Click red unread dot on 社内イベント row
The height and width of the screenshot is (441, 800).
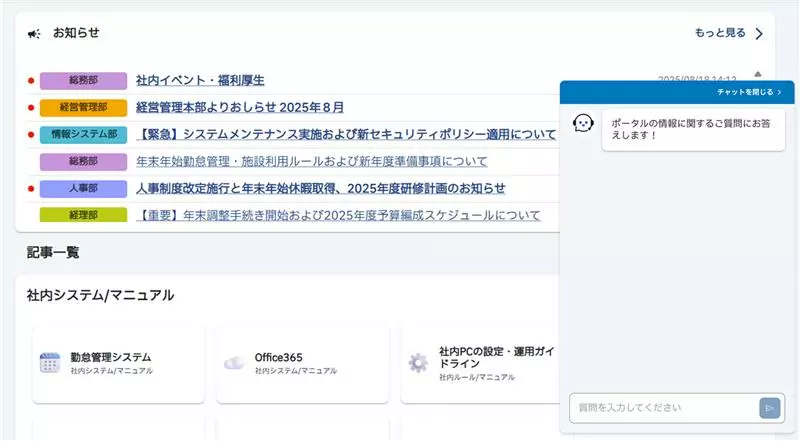31,81
